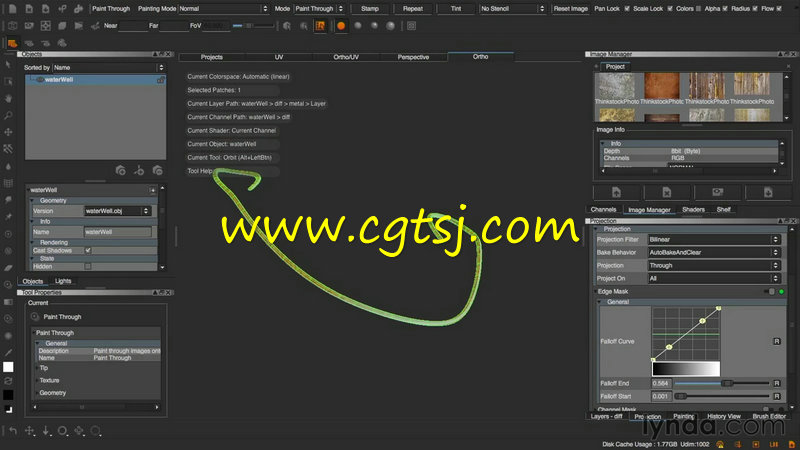Switch to the UV view tab
Viewport: 800px width, 450px height.
coord(279,57)
